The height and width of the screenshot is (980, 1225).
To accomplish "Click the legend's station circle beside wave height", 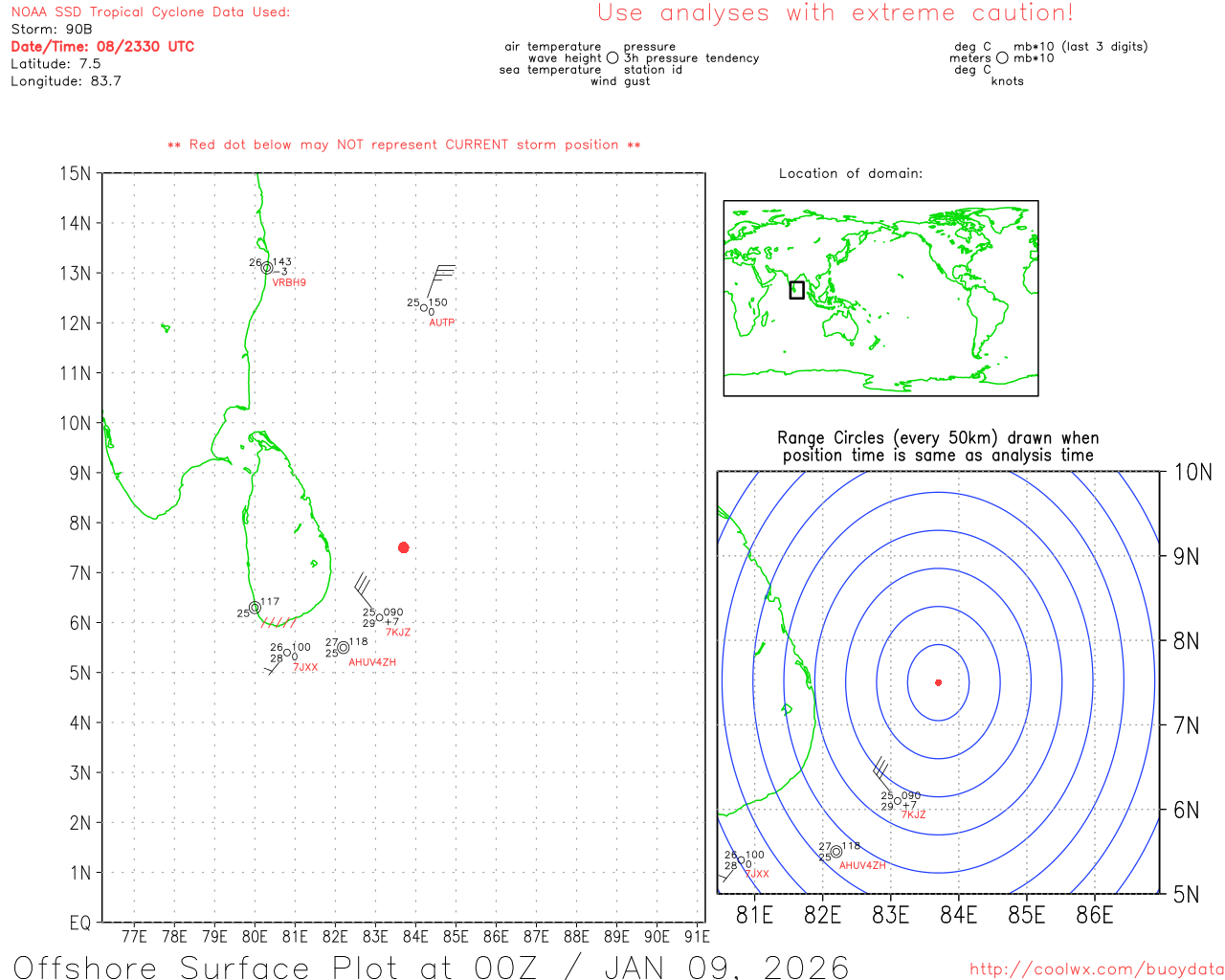I will click(612, 58).
